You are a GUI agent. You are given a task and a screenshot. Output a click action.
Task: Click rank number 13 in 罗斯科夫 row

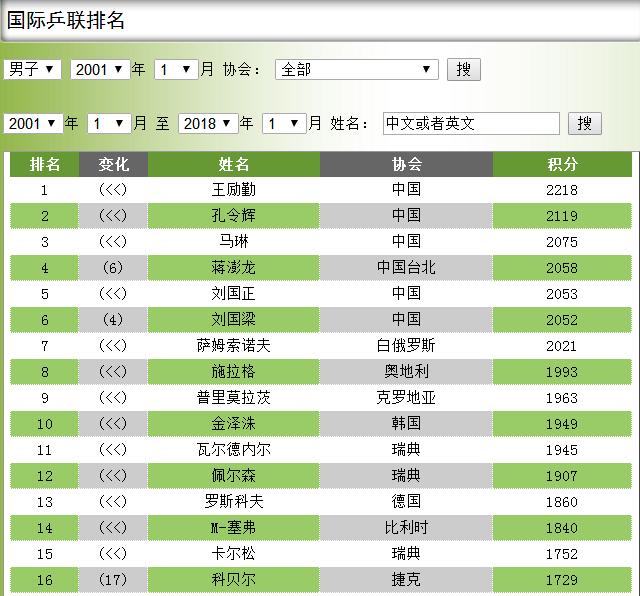44,502
